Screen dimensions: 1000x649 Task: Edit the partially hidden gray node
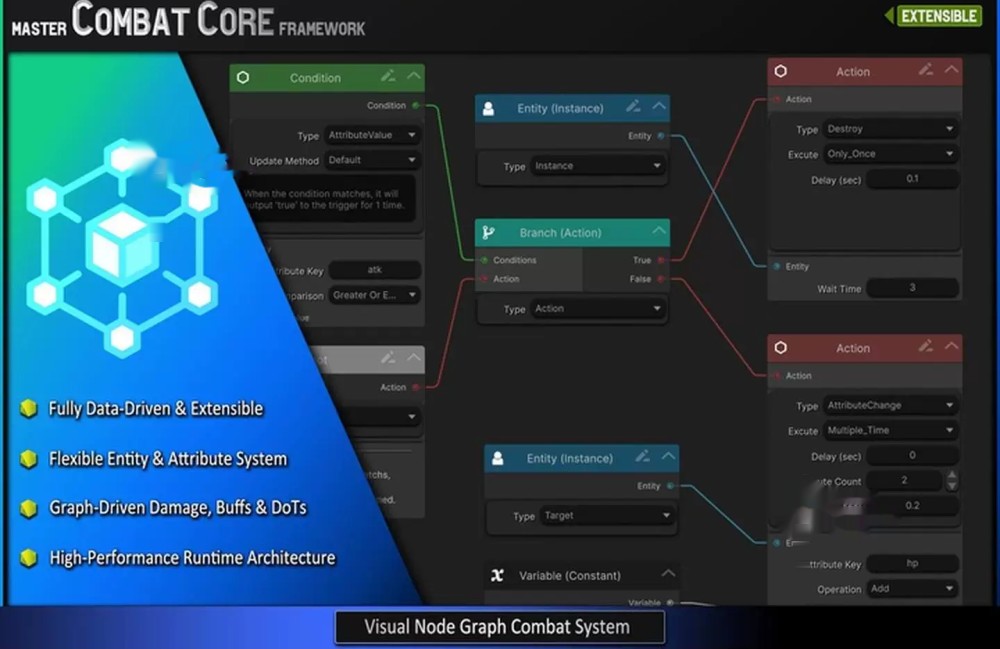(x=388, y=358)
